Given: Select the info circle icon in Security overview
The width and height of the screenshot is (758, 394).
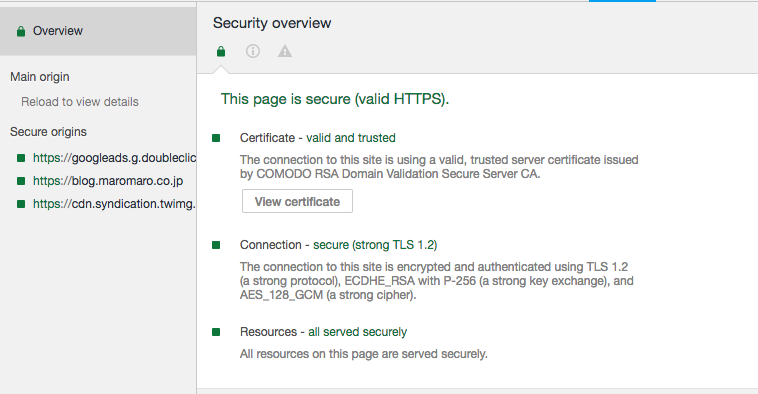Looking at the screenshot, I should (x=253, y=51).
